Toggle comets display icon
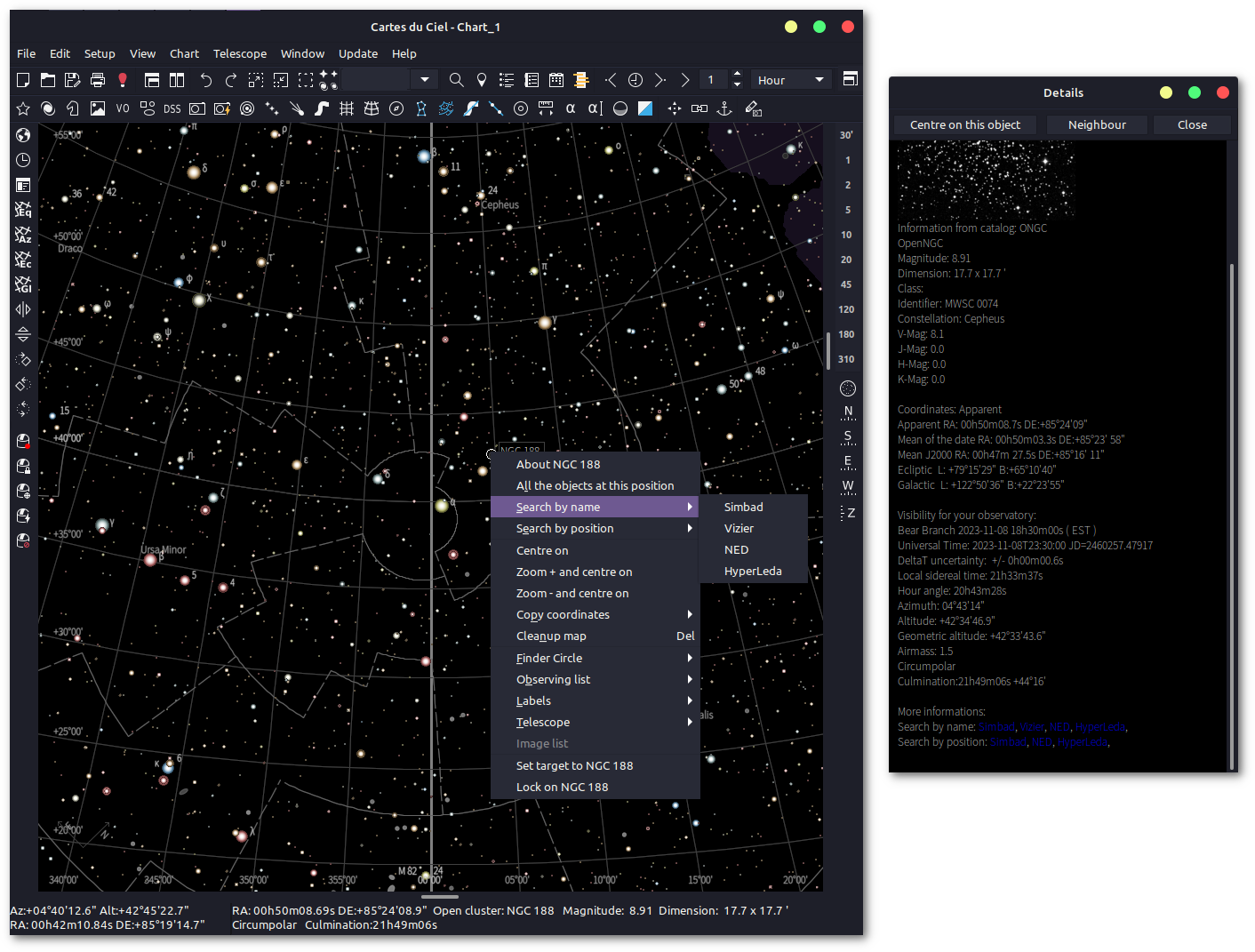 [297, 108]
